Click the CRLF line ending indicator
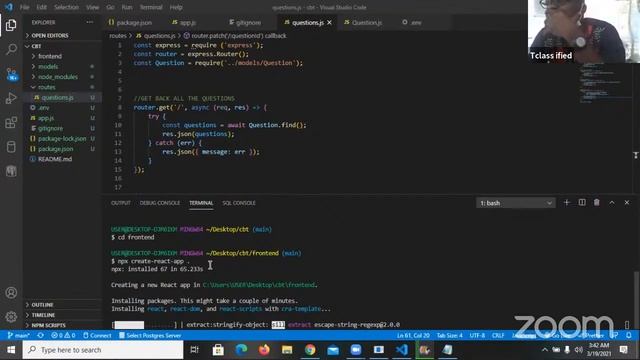Screen dimensions: 640x360 point(498,336)
